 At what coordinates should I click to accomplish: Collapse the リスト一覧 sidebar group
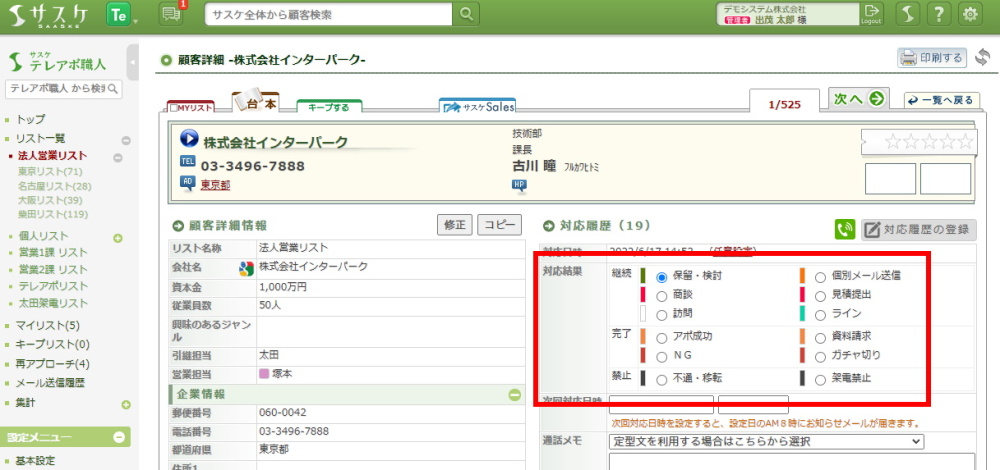click(126, 140)
